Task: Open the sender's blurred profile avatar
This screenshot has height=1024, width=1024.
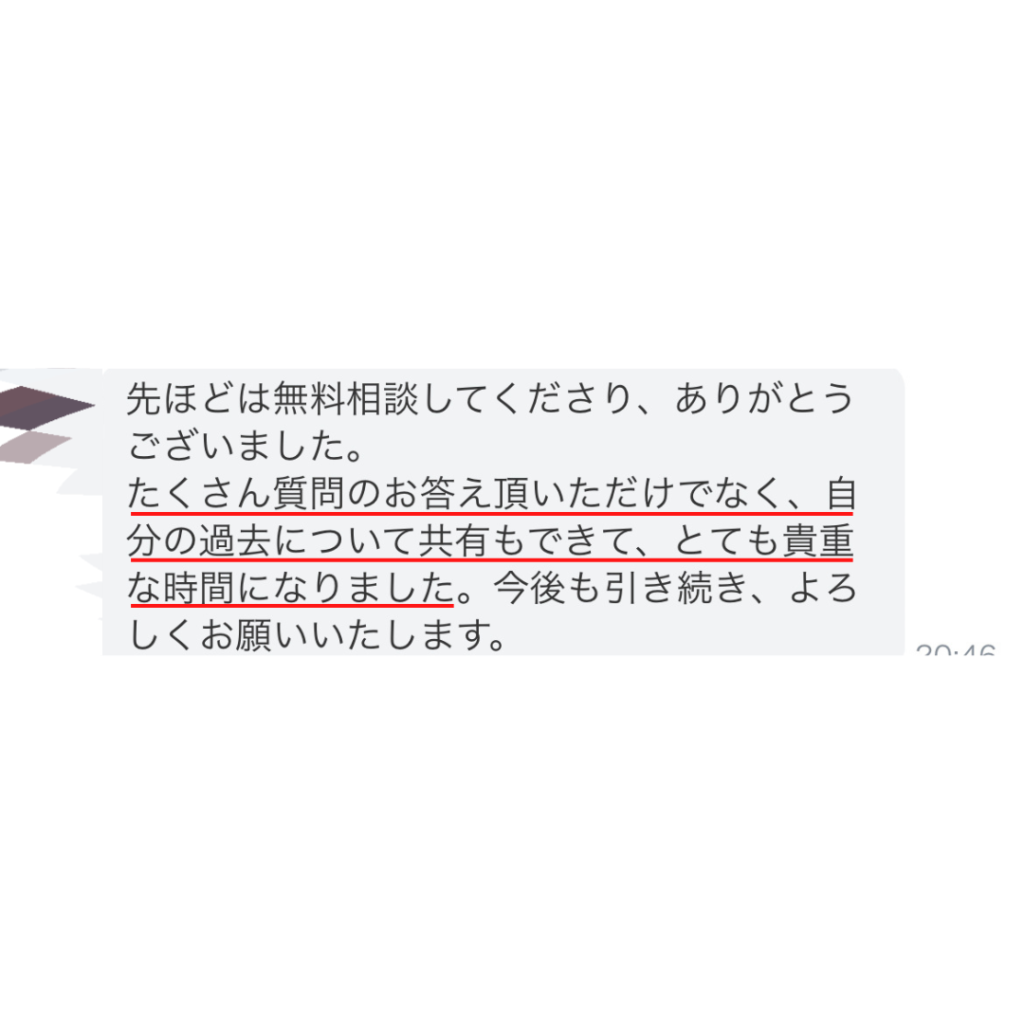Action: click(x=46, y=406)
